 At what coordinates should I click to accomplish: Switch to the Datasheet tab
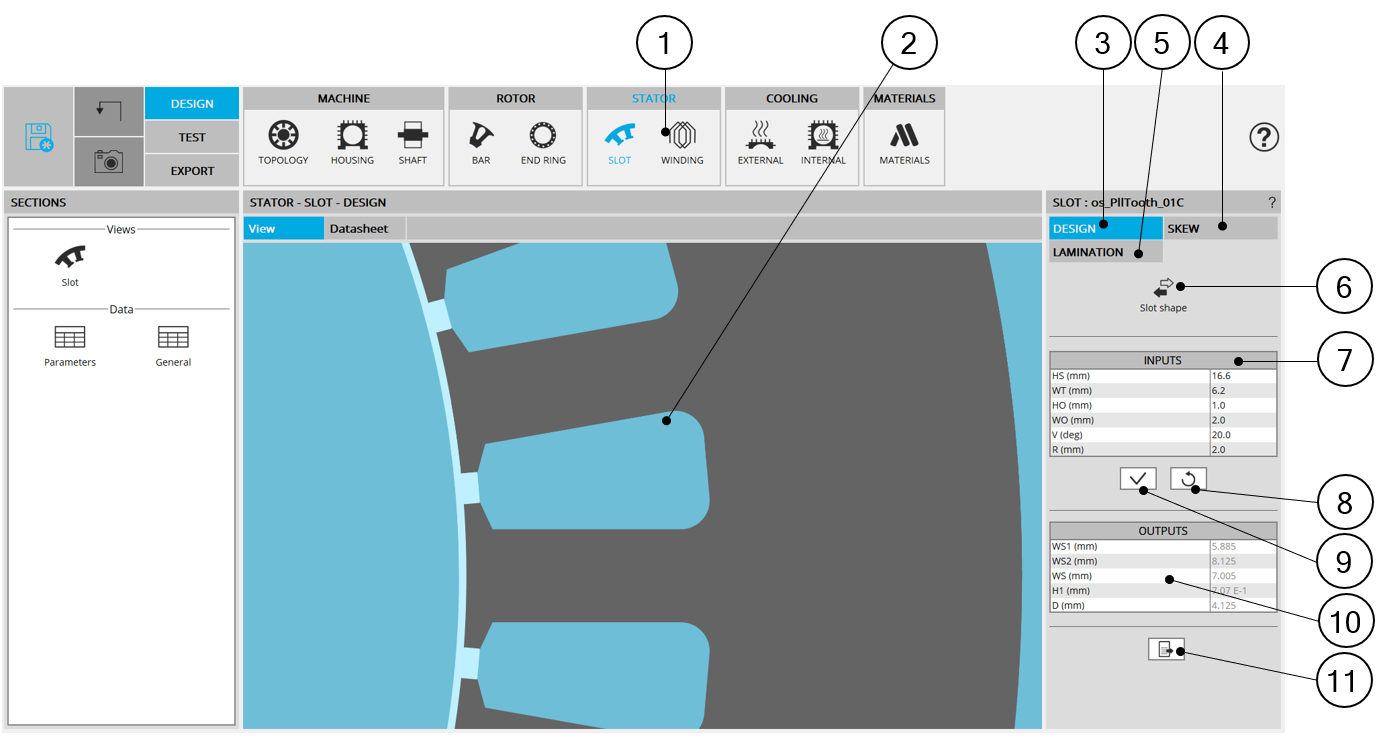click(359, 229)
